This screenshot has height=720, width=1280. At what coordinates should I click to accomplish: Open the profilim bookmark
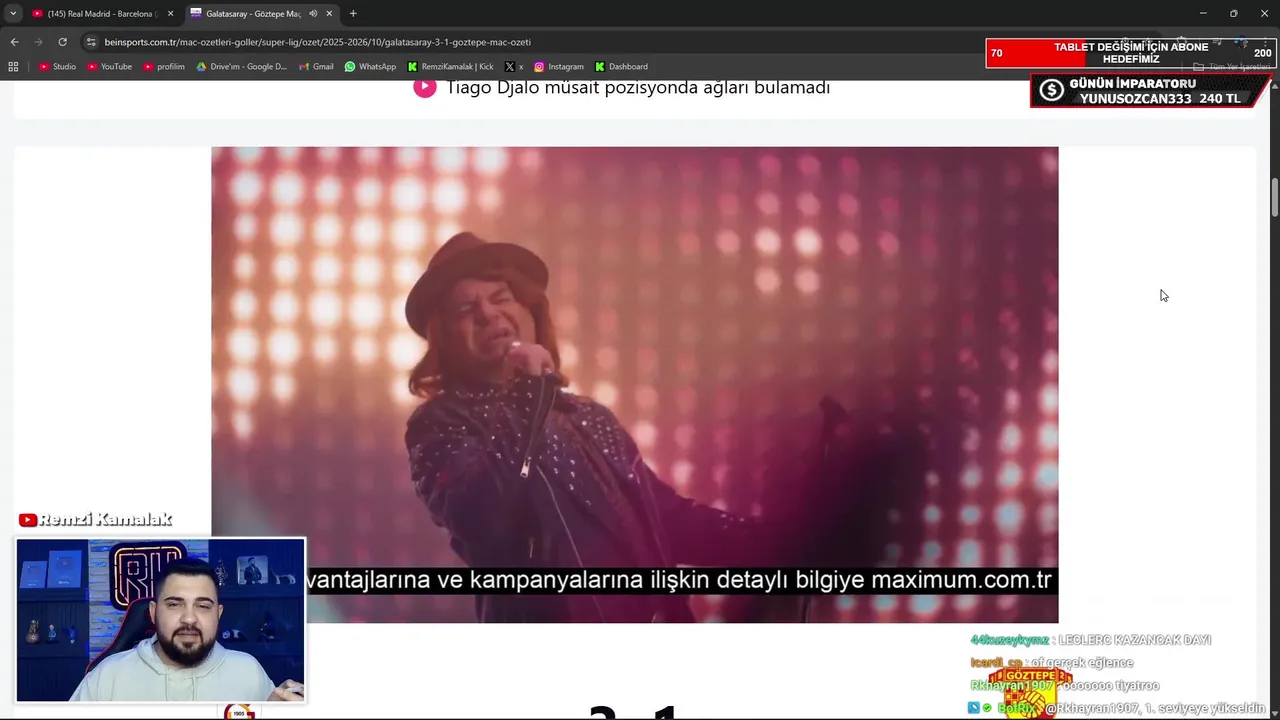click(x=164, y=66)
